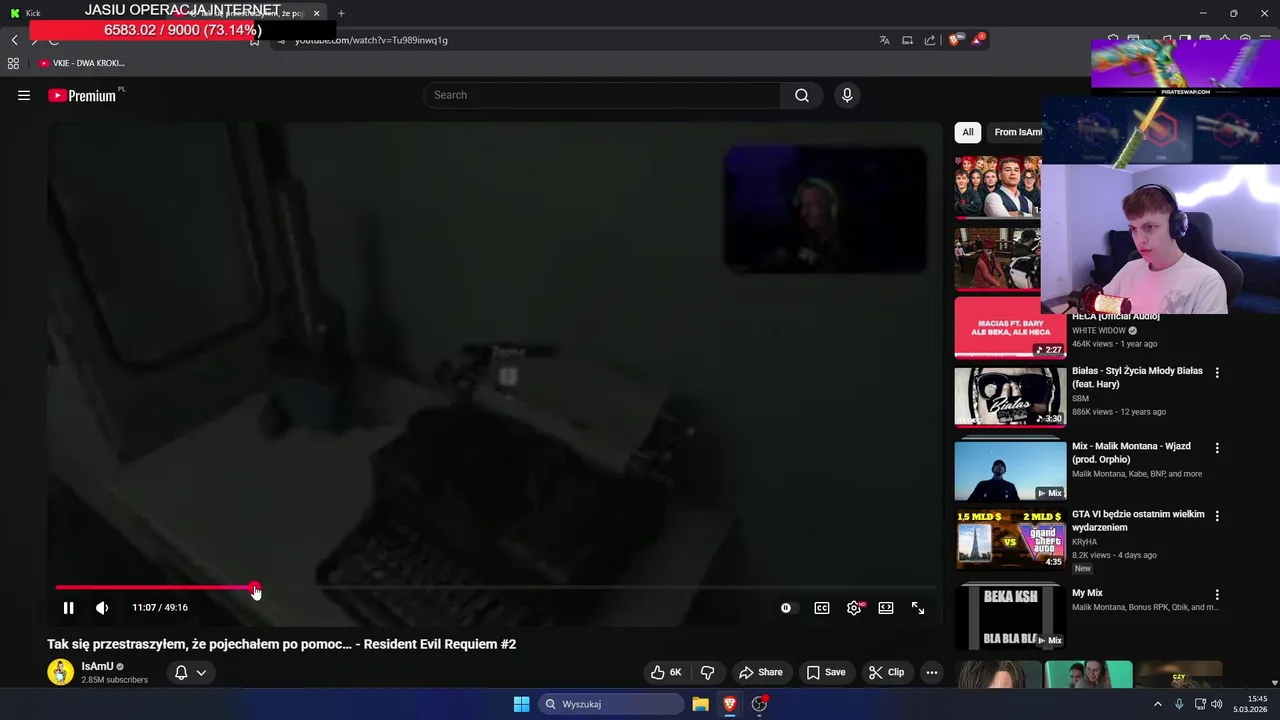Open a new browser tab
1280x720 pixels.
(341, 13)
